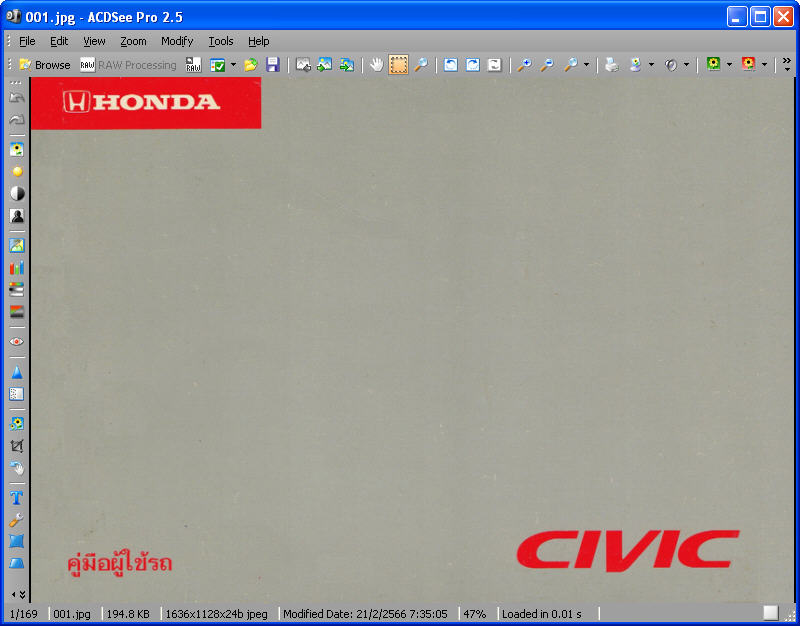Open the Modify menu
Viewport: 800px width, 626px height.
(177, 41)
